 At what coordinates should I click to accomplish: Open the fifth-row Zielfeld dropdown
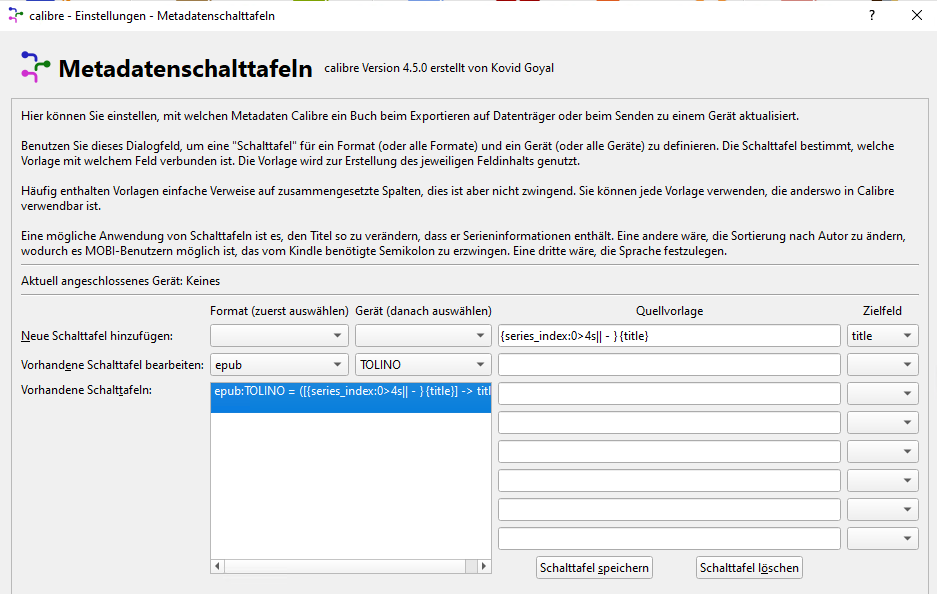coord(883,451)
